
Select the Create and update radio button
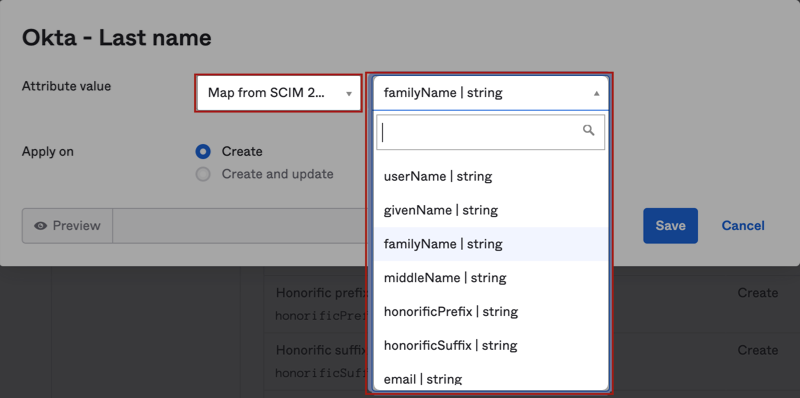pyautogui.click(x=203, y=175)
